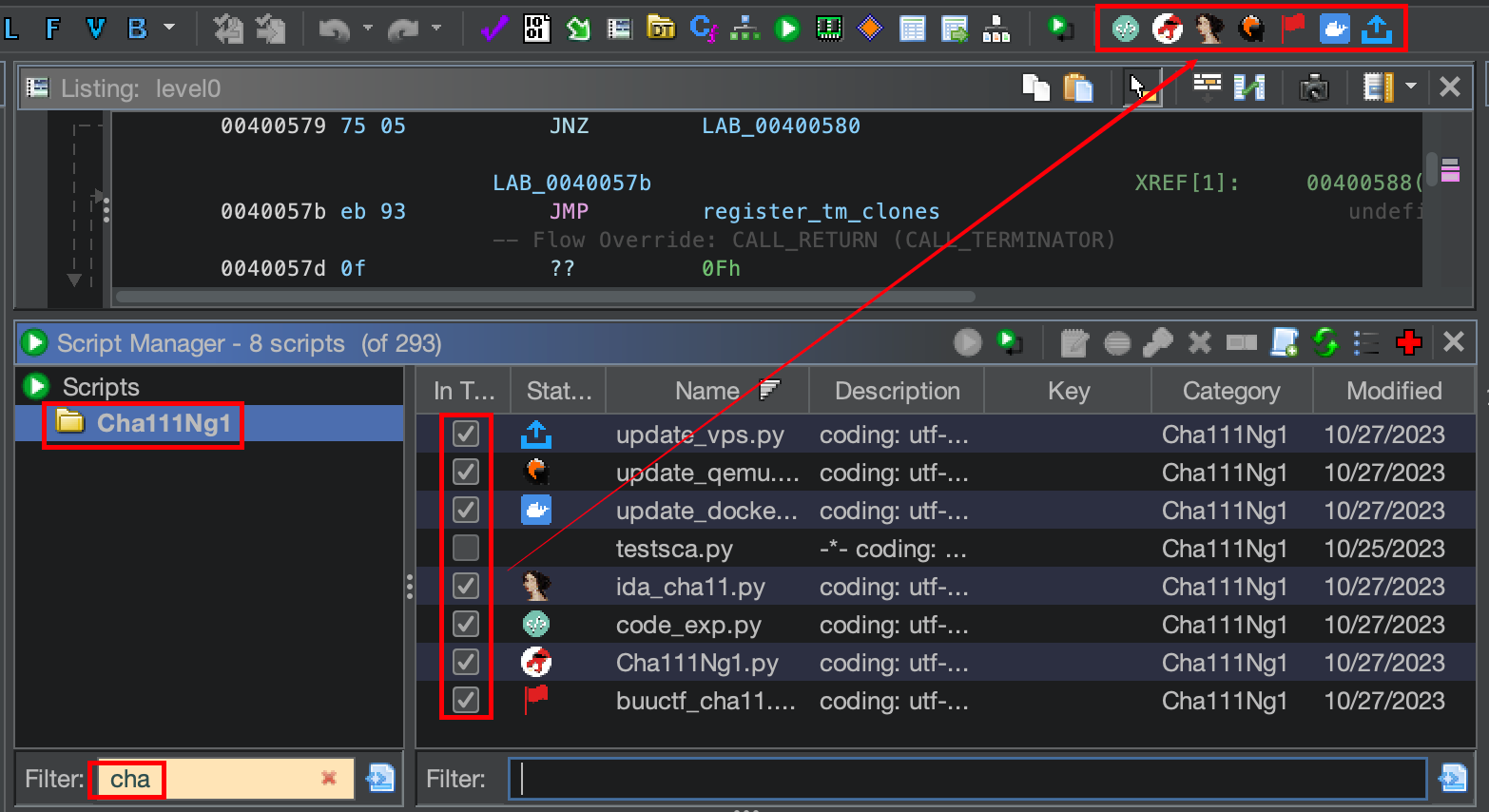Toggle Listing overview margin icon

(1378, 87)
